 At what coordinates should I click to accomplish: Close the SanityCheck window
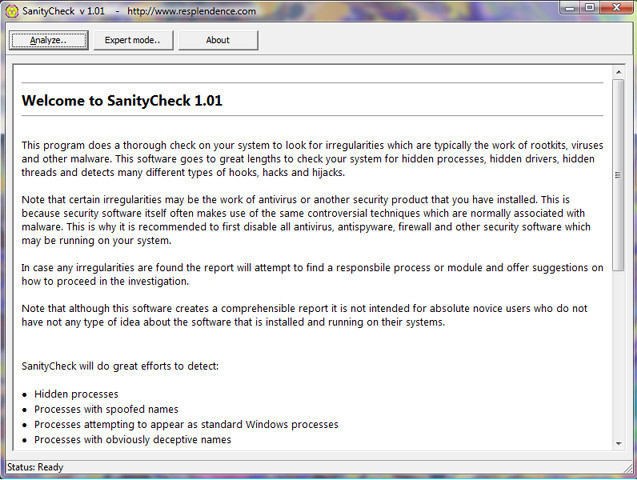pyautogui.click(x=616, y=8)
